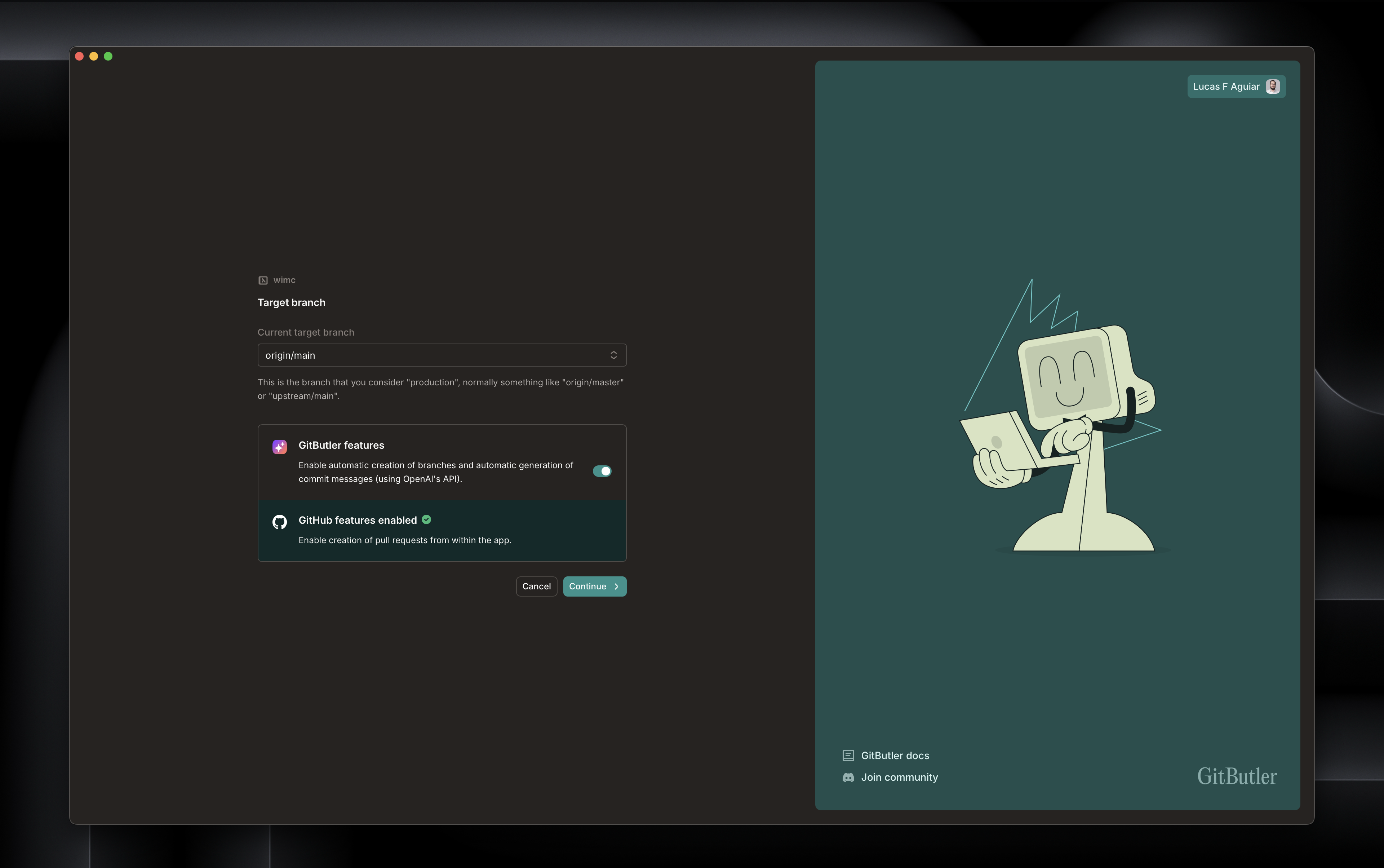Click the Continue arrow chevron

pyautogui.click(x=617, y=587)
